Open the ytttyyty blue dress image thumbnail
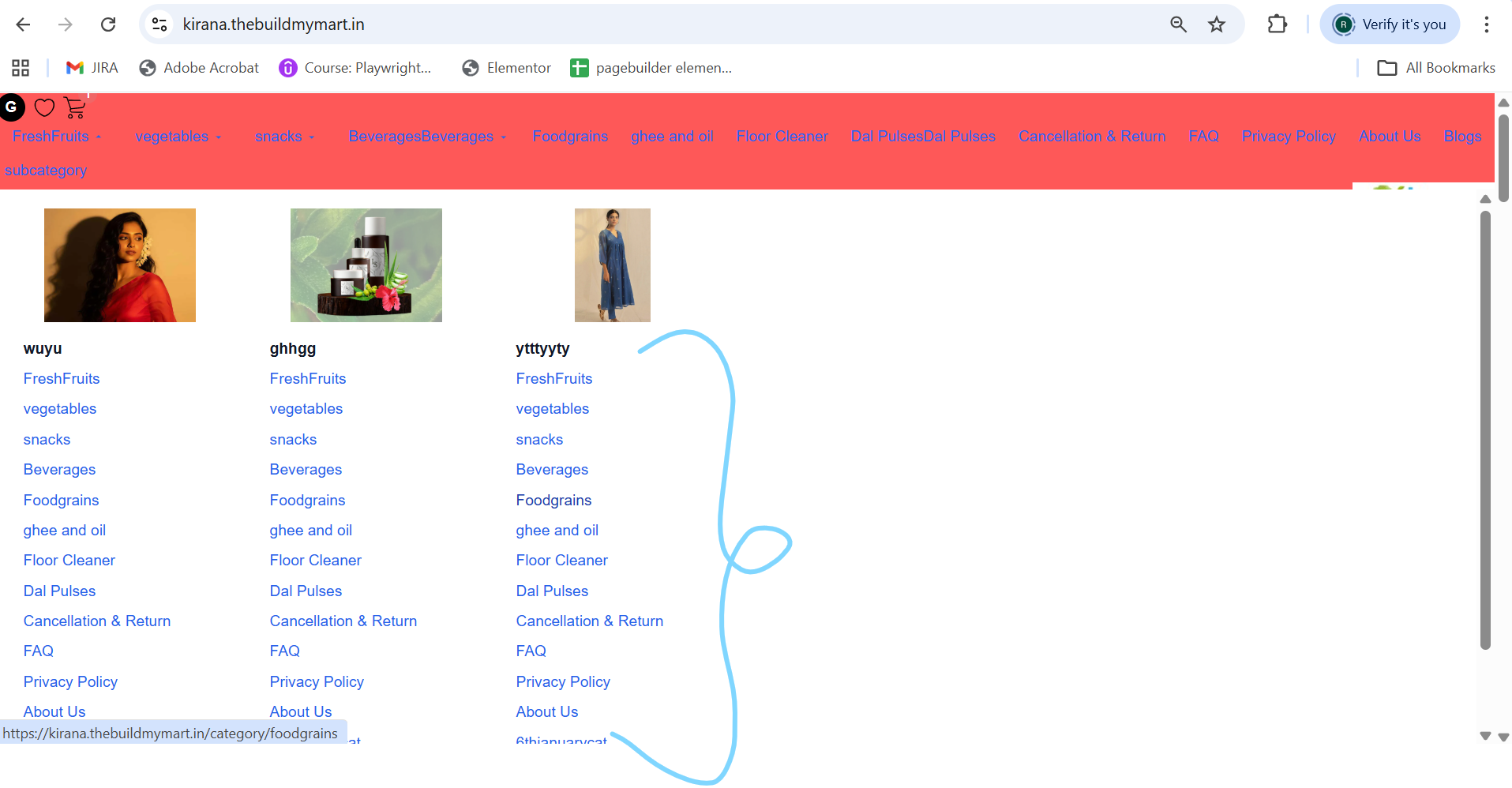Viewport: 1512px width, 788px height. [613, 265]
